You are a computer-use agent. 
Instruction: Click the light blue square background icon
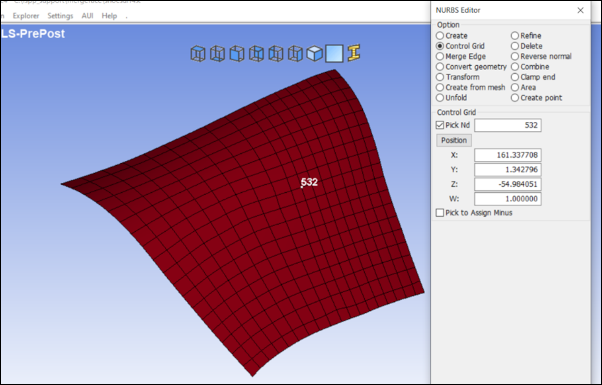[x=334, y=53]
